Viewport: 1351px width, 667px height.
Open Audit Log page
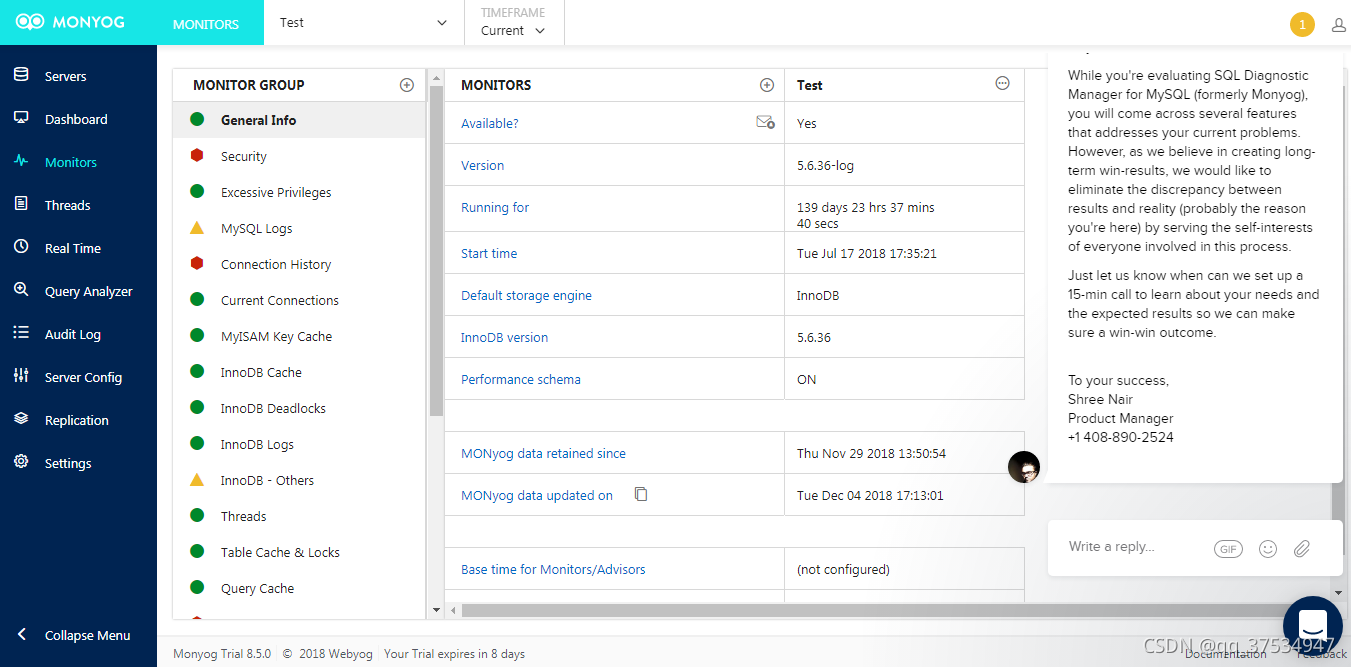pos(73,334)
